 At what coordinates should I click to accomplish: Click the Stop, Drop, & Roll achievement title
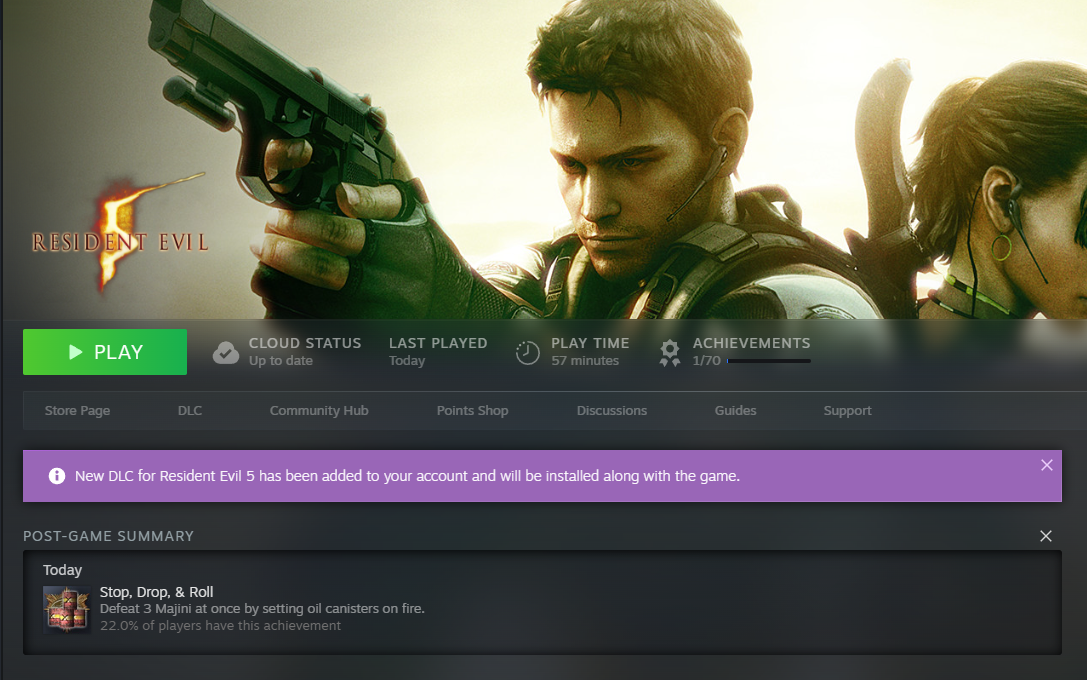point(157,592)
